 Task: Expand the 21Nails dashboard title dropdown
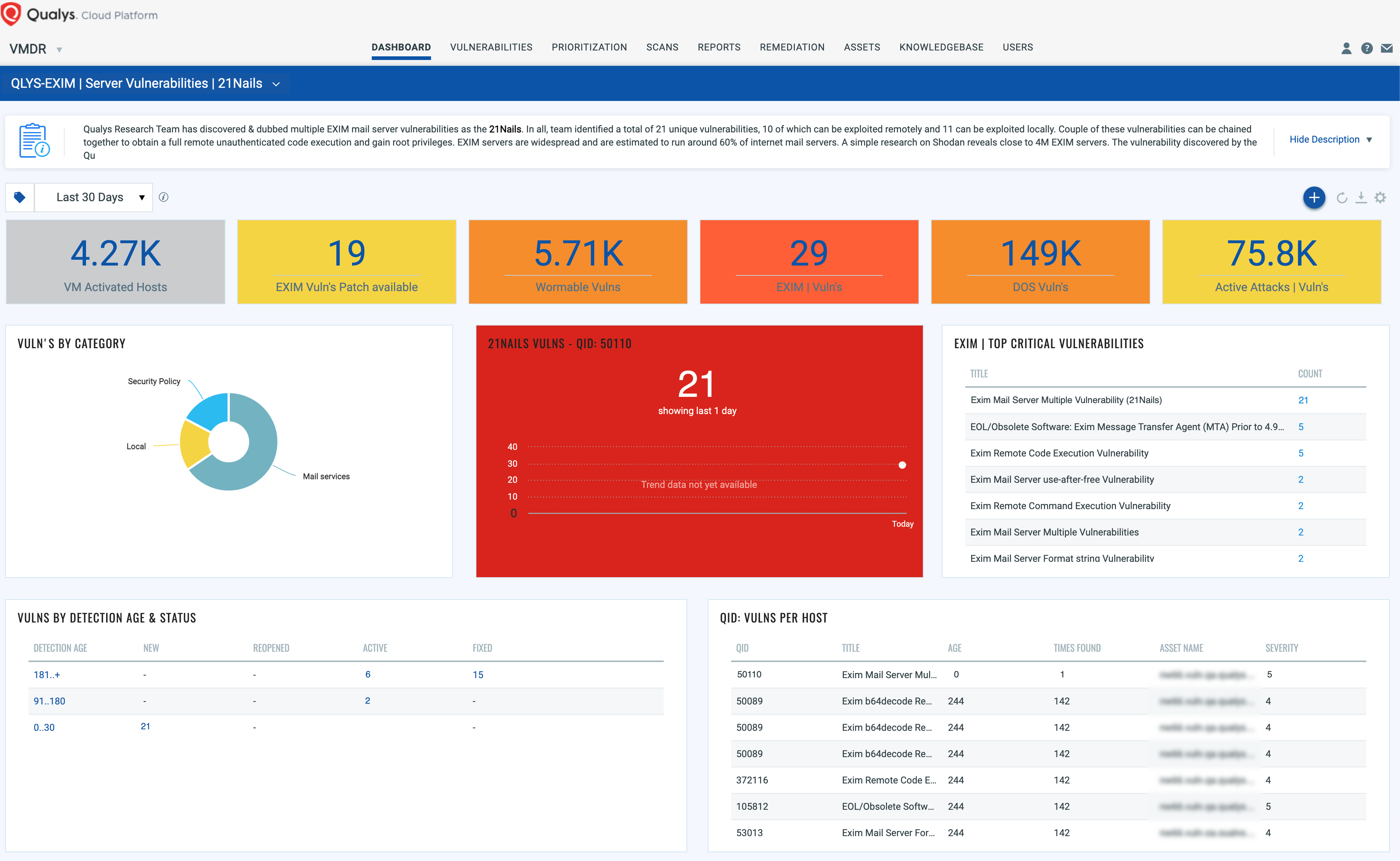tap(276, 84)
